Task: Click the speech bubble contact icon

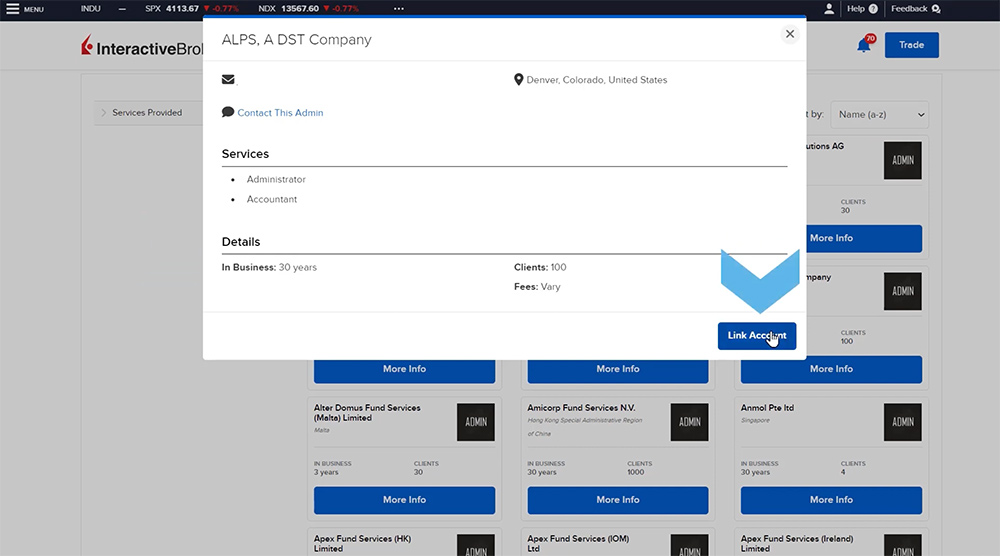Action: [x=228, y=113]
